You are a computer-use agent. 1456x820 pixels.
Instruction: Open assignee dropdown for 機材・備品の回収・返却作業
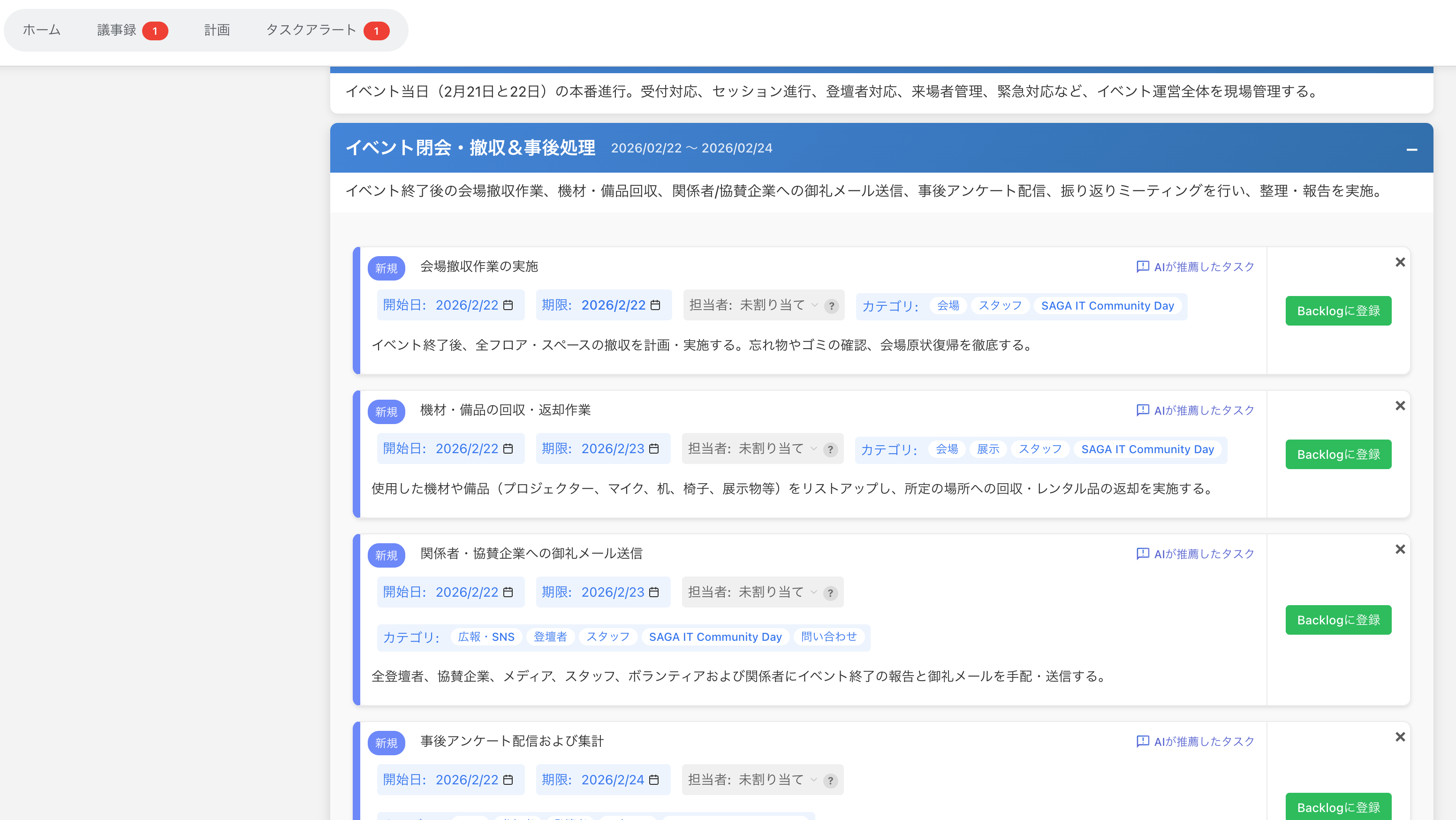(778, 449)
